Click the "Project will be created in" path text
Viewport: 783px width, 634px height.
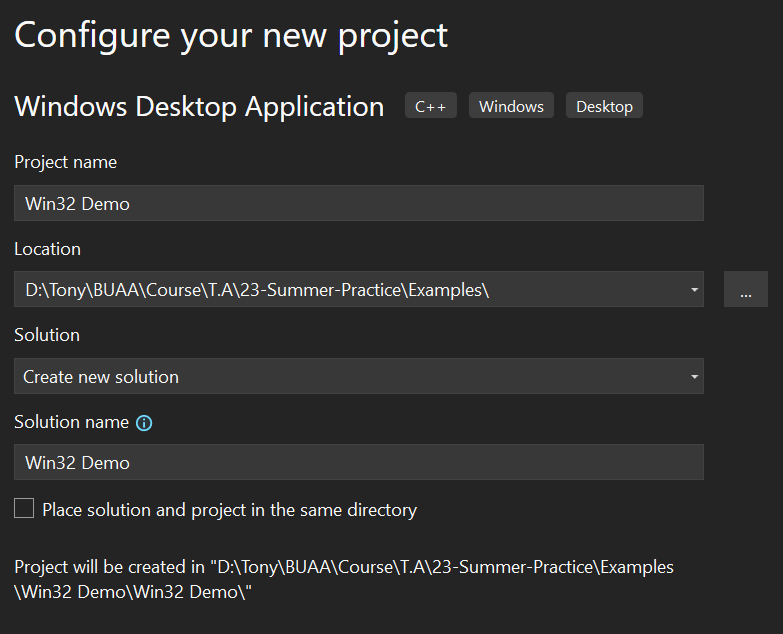click(343, 579)
